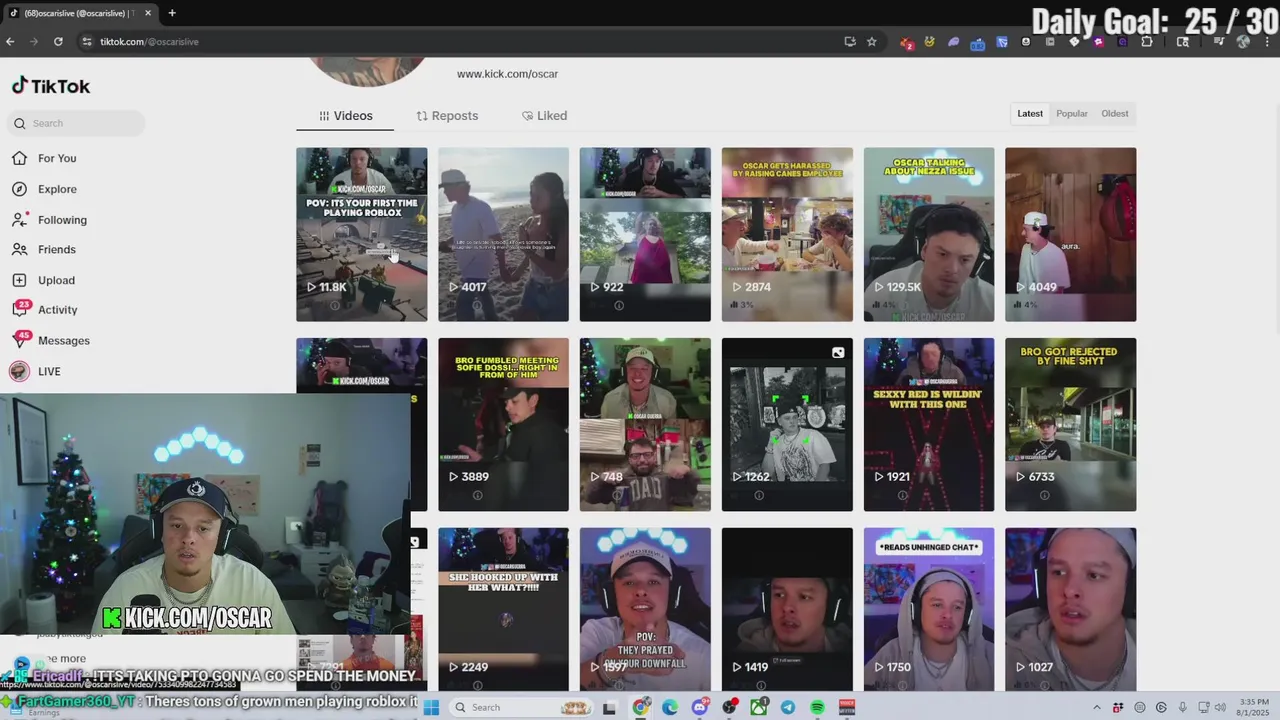Click the browser back arrow
This screenshot has width=1280, height=720.
click(x=10, y=41)
